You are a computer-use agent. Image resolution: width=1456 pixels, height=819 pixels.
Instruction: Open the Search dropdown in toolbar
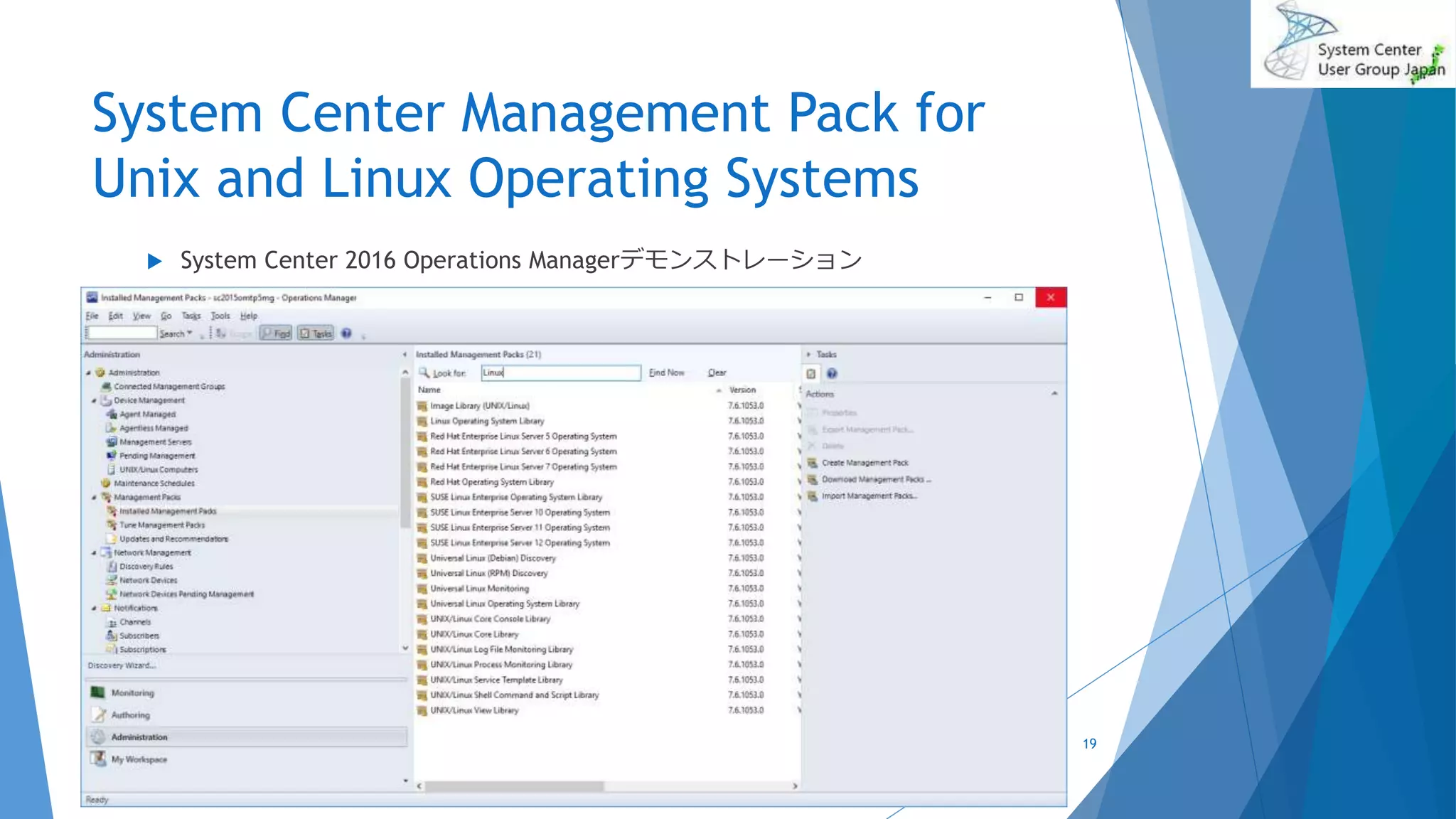click(176, 333)
